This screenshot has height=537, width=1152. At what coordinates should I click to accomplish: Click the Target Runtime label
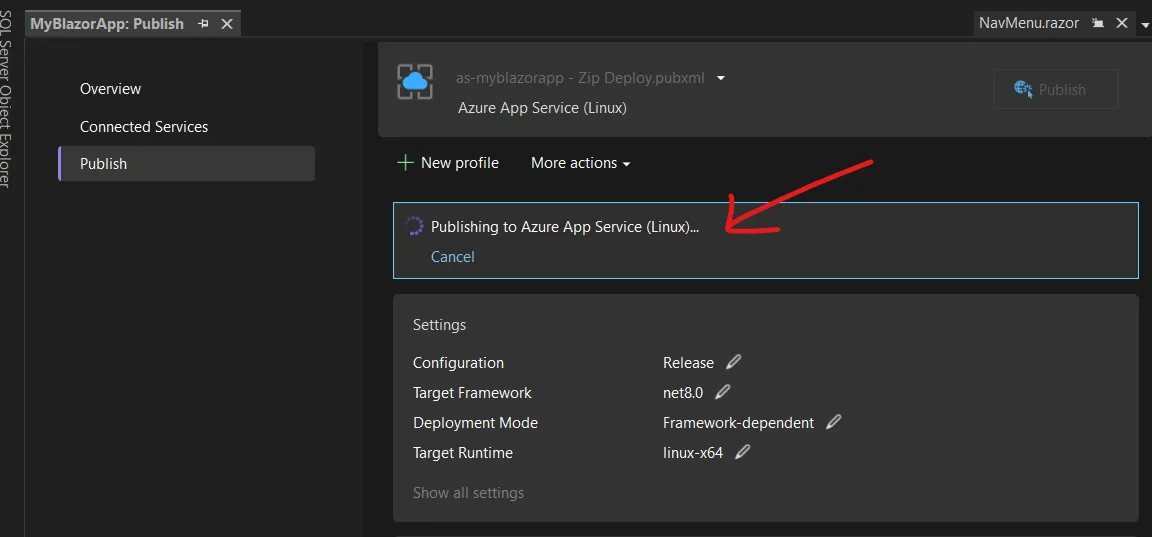[x=463, y=453]
